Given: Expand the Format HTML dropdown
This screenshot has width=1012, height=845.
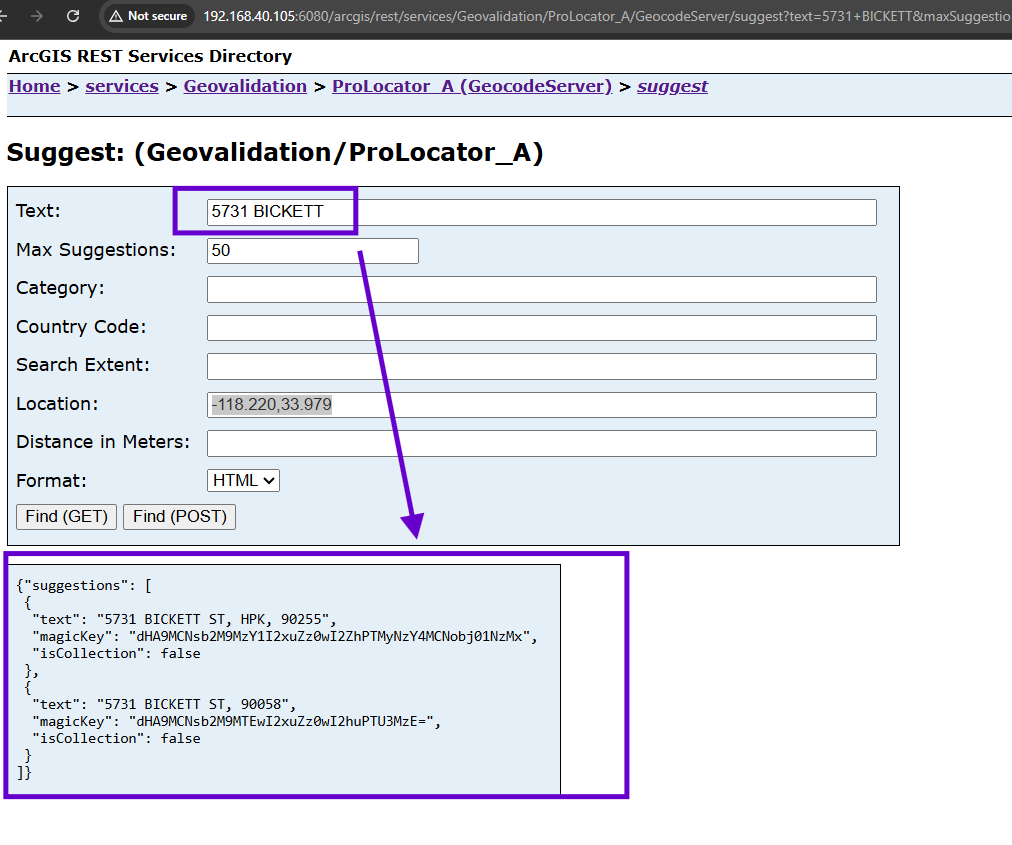Looking at the screenshot, I should (243, 480).
